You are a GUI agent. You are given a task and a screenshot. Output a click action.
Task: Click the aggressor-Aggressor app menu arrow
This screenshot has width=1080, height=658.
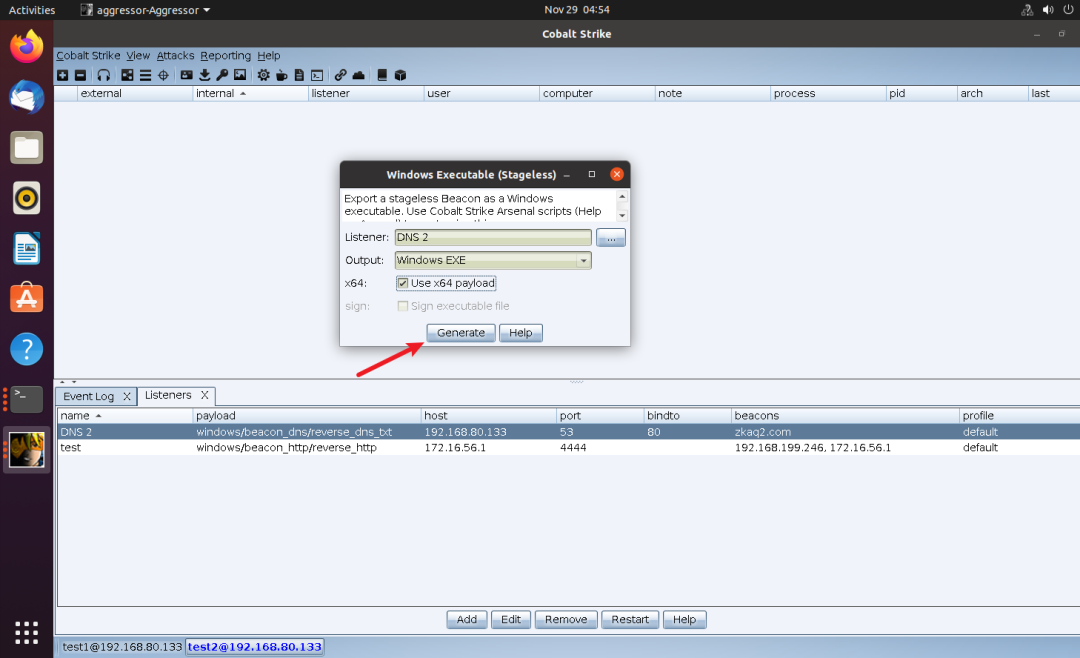click(x=207, y=10)
